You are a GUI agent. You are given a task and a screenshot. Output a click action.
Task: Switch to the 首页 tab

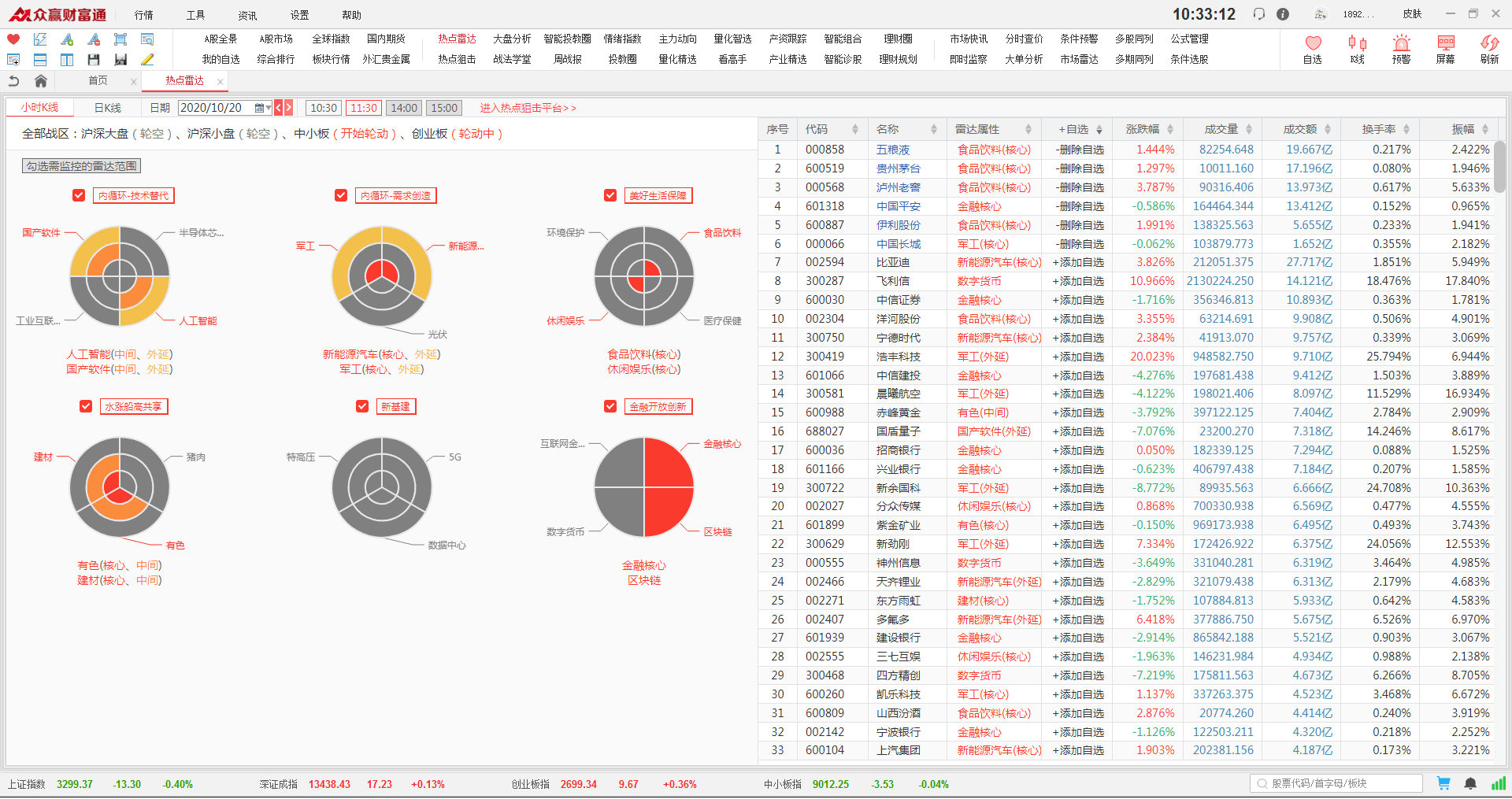click(x=98, y=81)
